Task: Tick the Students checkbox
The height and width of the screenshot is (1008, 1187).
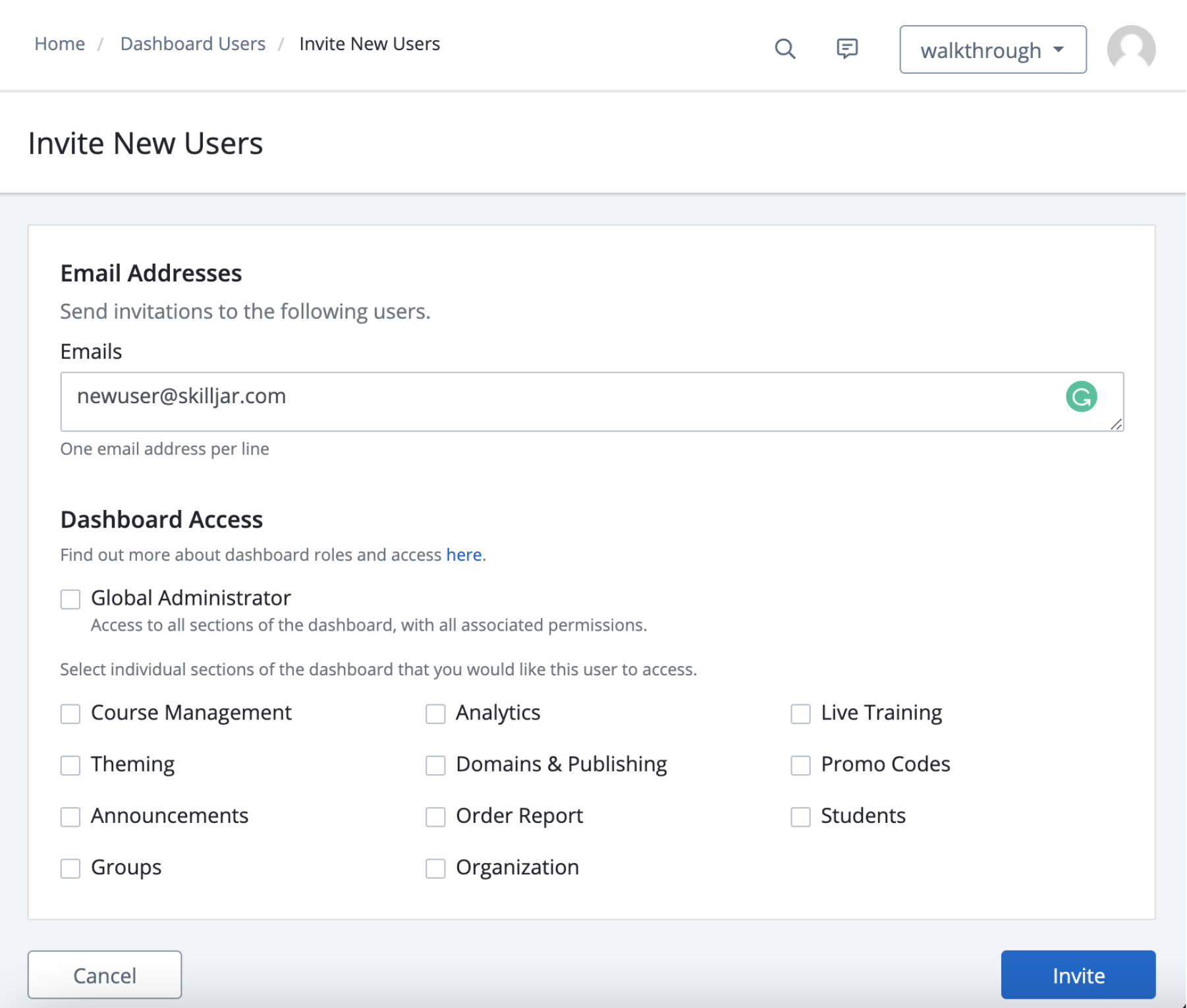Action: coord(800,817)
